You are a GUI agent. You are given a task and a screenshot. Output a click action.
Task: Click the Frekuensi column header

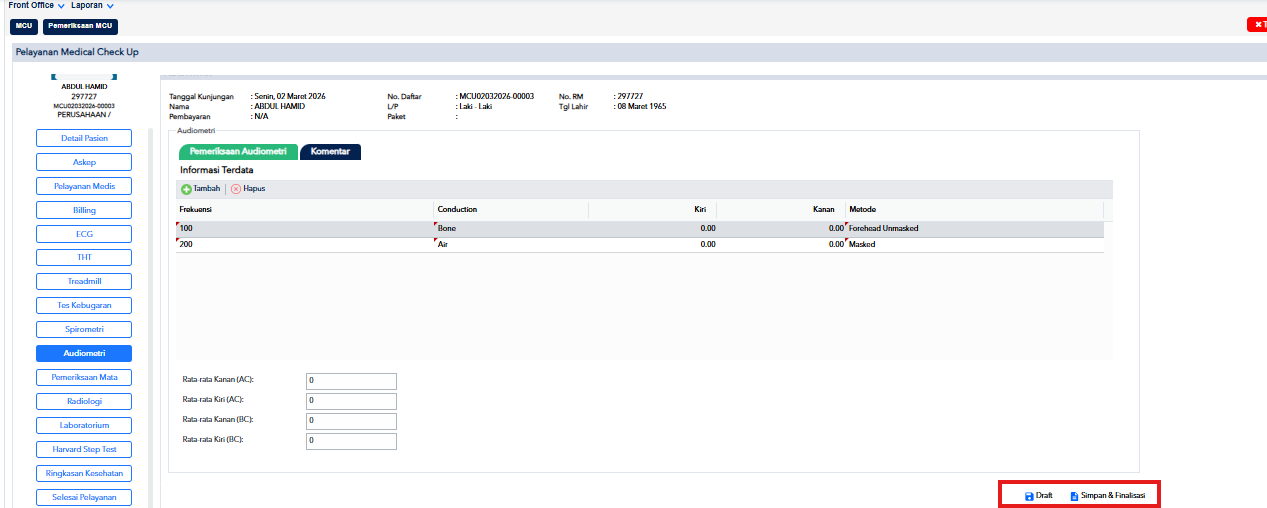coord(305,210)
